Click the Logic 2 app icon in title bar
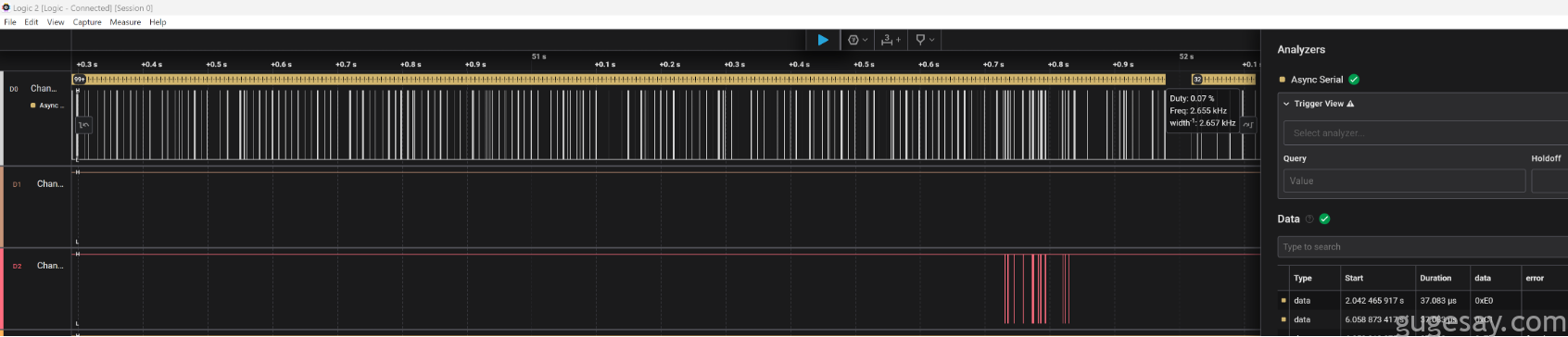The image size is (1568, 337). point(6,7)
